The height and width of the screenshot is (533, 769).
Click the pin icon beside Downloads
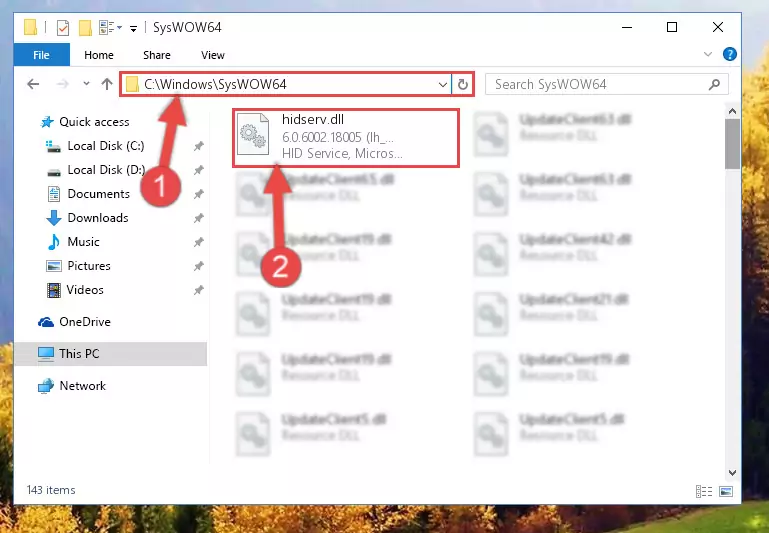click(x=198, y=218)
